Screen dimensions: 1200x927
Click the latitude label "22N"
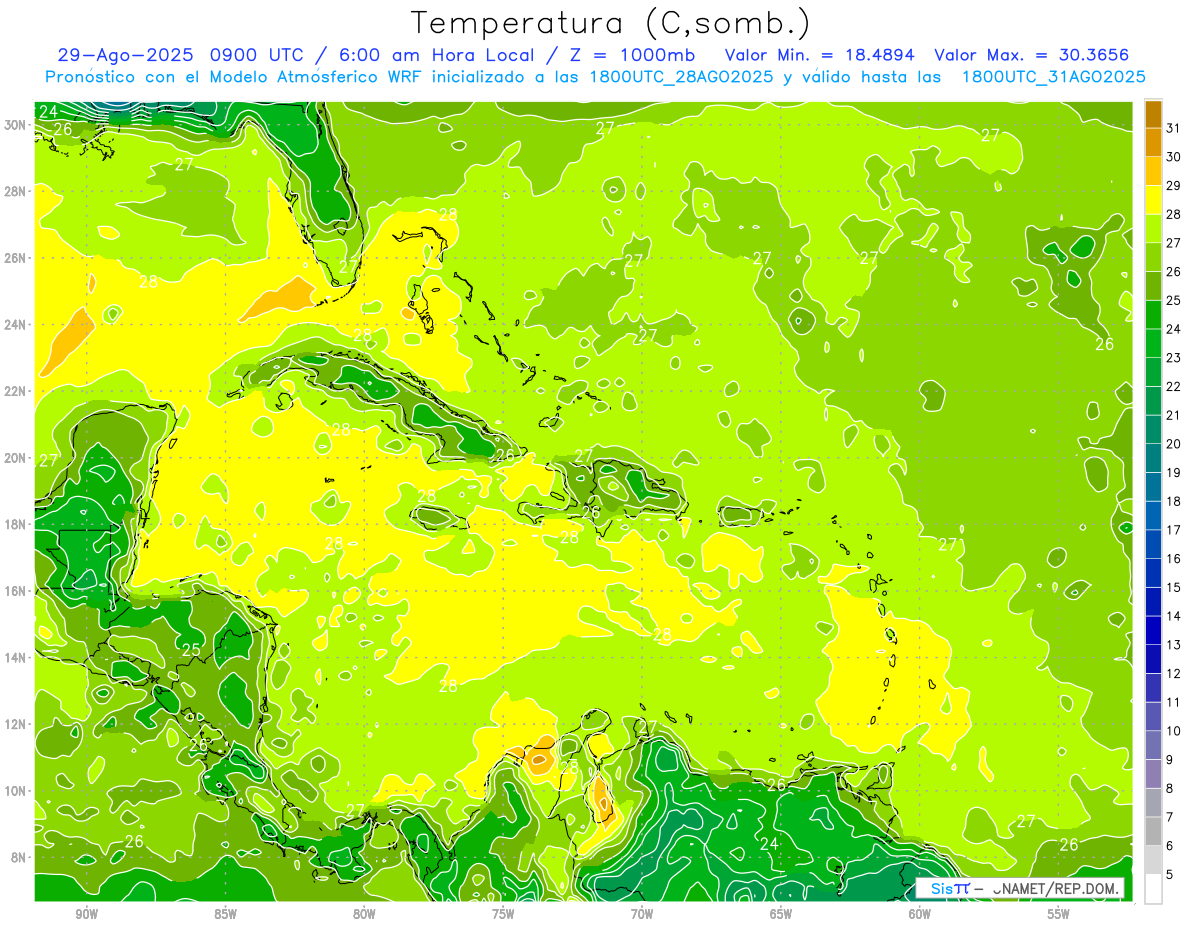tap(15, 391)
